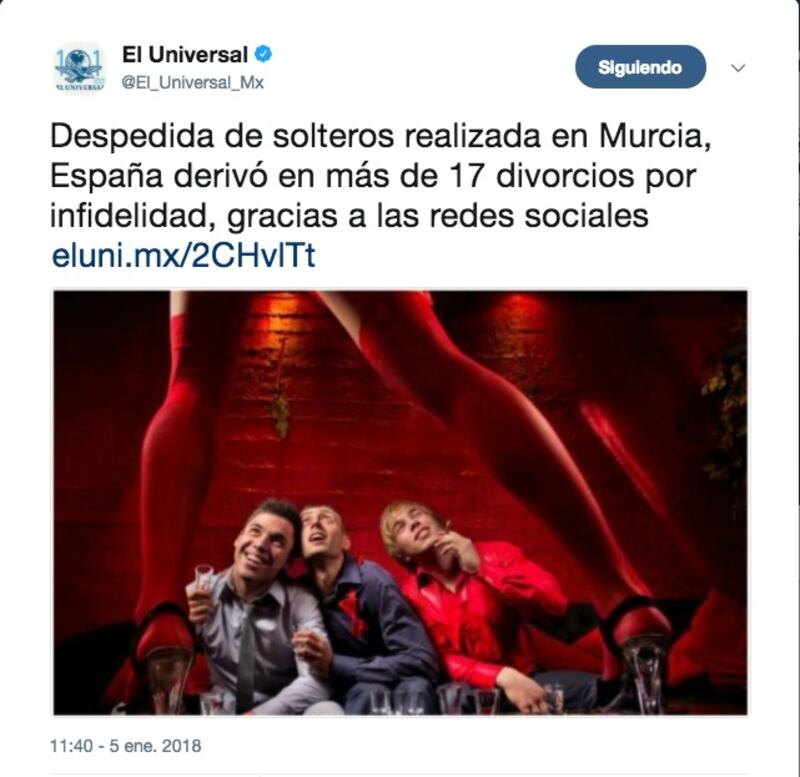Open the tweet photo of three men
The height and width of the screenshot is (777, 800).
[x=401, y=503]
